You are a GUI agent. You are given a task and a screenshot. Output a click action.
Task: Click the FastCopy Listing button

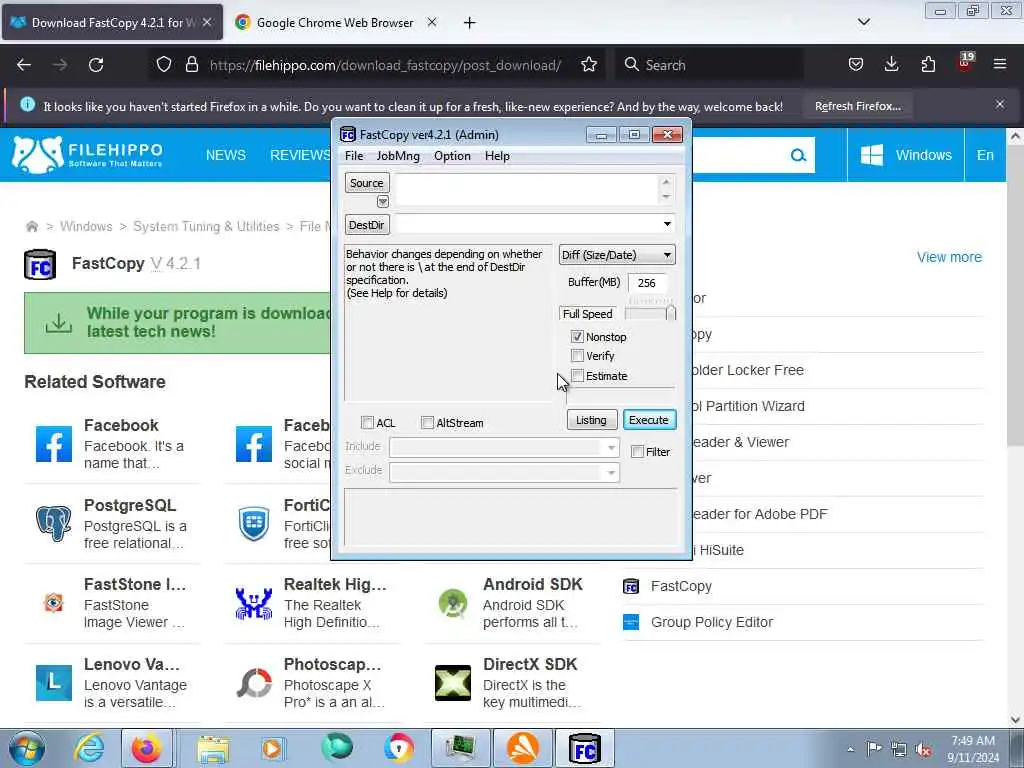(x=591, y=420)
